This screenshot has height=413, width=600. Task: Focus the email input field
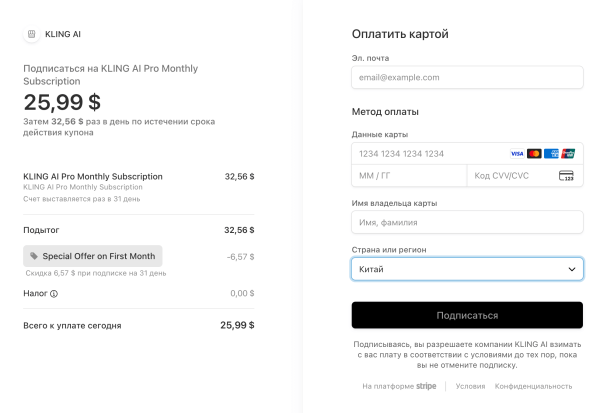coord(467,77)
